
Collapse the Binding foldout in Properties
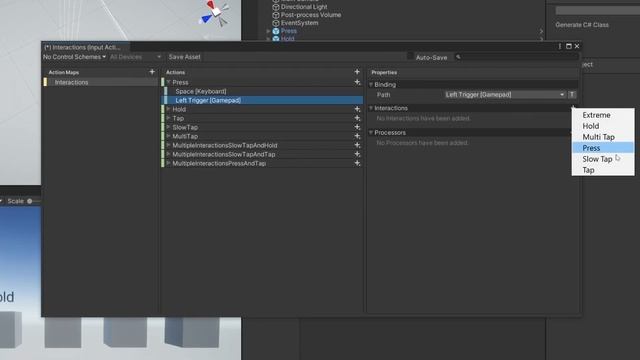coord(371,84)
